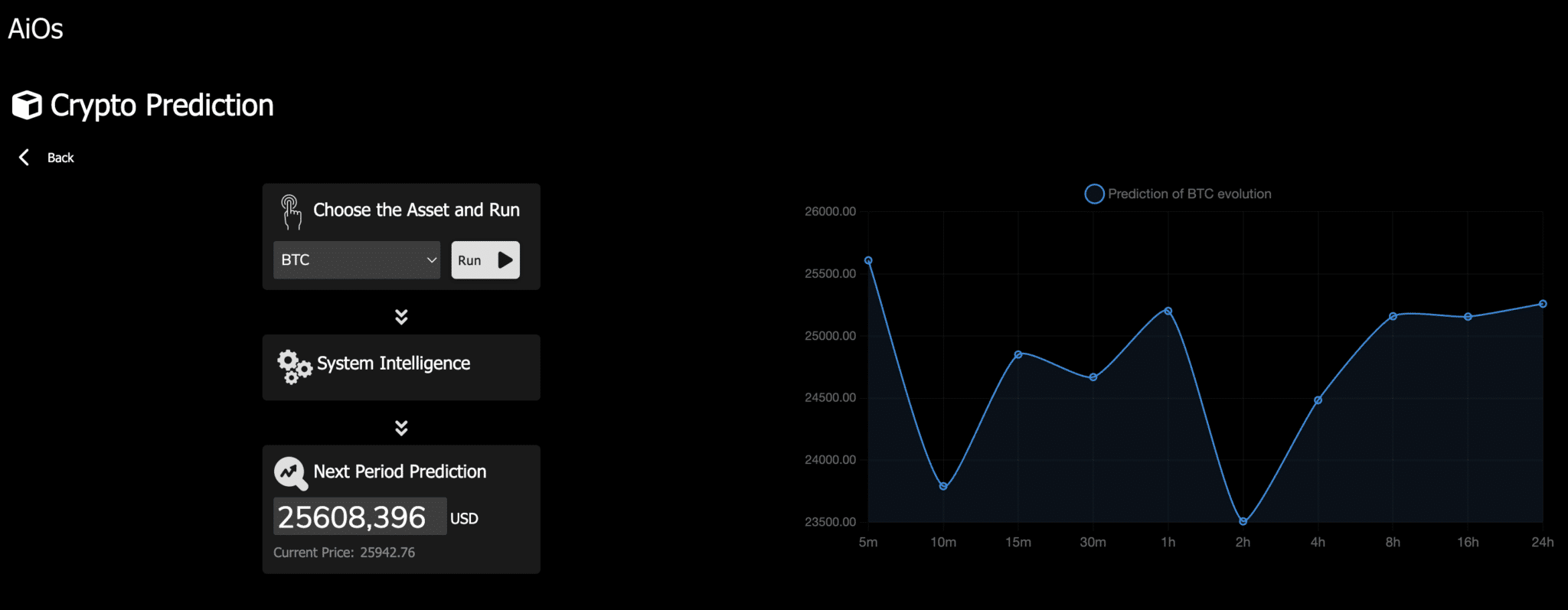
Task: Click the 8h data point on chart
Action: coord(1393,317)
